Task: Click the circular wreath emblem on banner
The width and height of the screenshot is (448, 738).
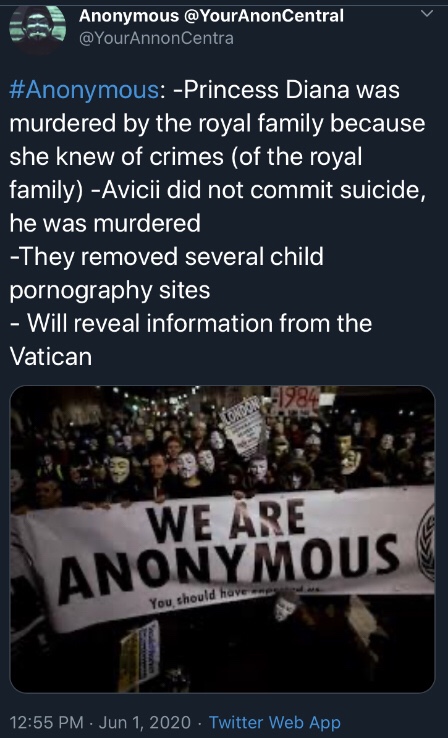Action: tap(426, 542)
